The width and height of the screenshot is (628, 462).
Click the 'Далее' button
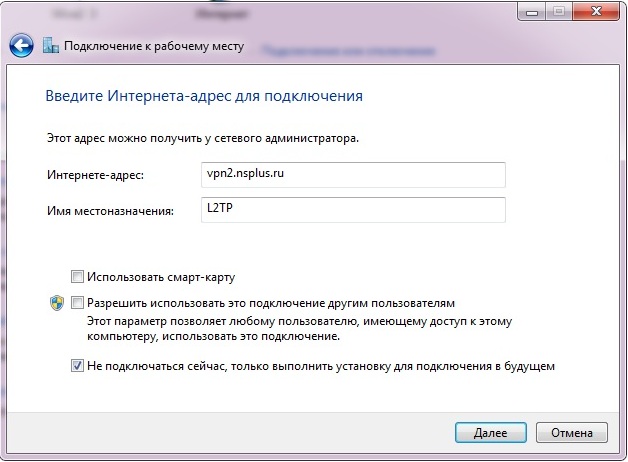tap(491, 433)
